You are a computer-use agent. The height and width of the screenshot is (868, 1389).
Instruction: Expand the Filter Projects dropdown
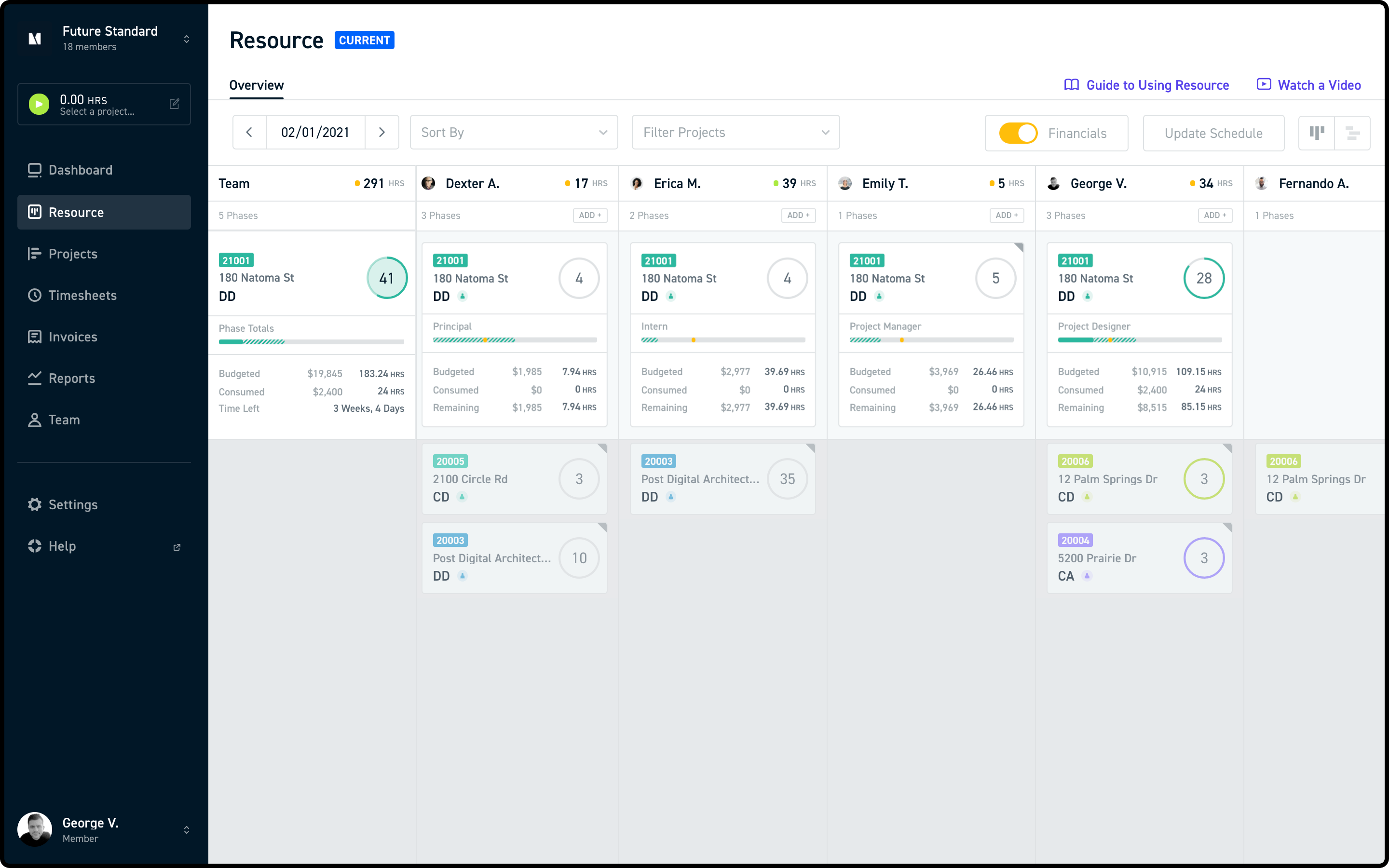pos(735,133)
